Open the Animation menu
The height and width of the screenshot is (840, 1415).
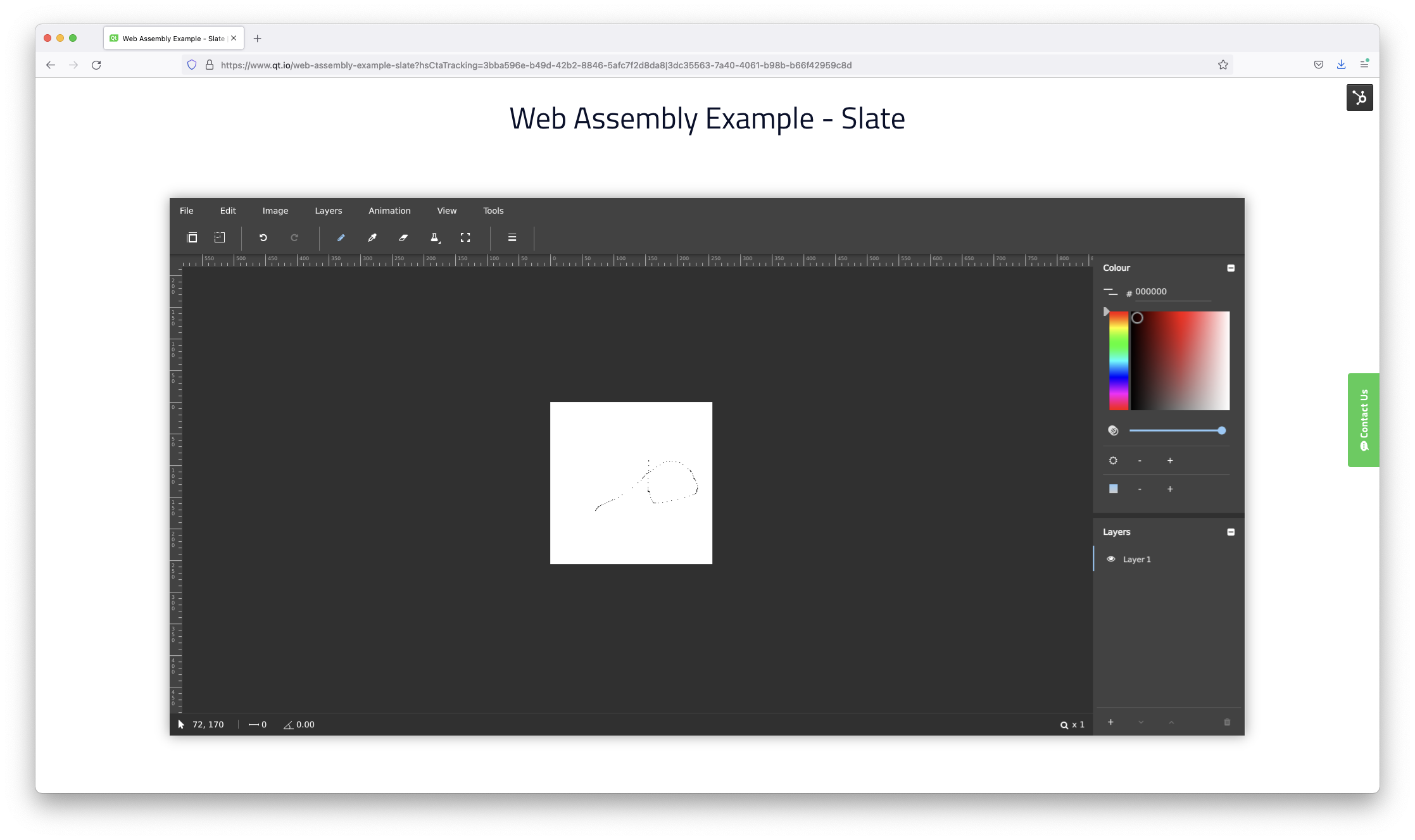(389, 211)
